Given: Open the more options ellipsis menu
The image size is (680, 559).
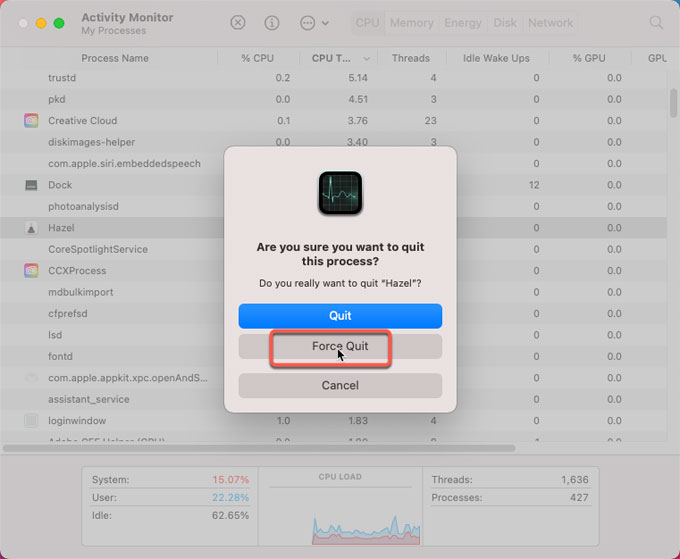Looking at the screenshot, I should point(314,23).
